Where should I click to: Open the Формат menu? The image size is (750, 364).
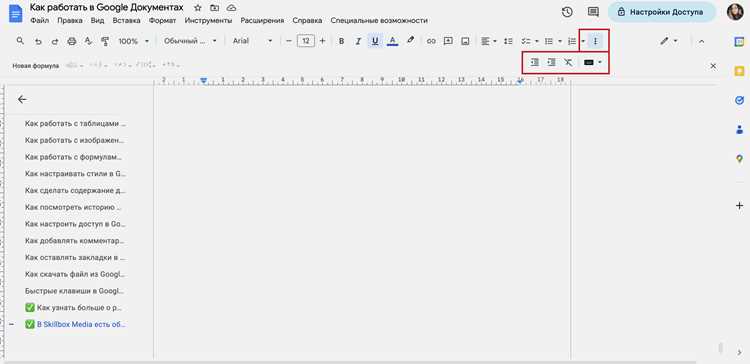pyautogui.click(x=162, y=21)
